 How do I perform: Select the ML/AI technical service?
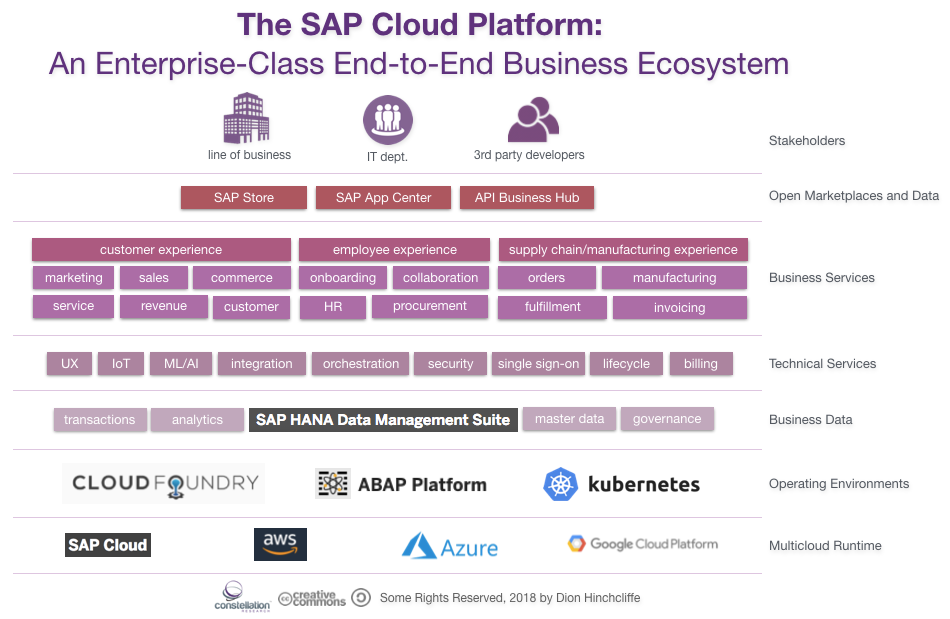coord(181,363)
